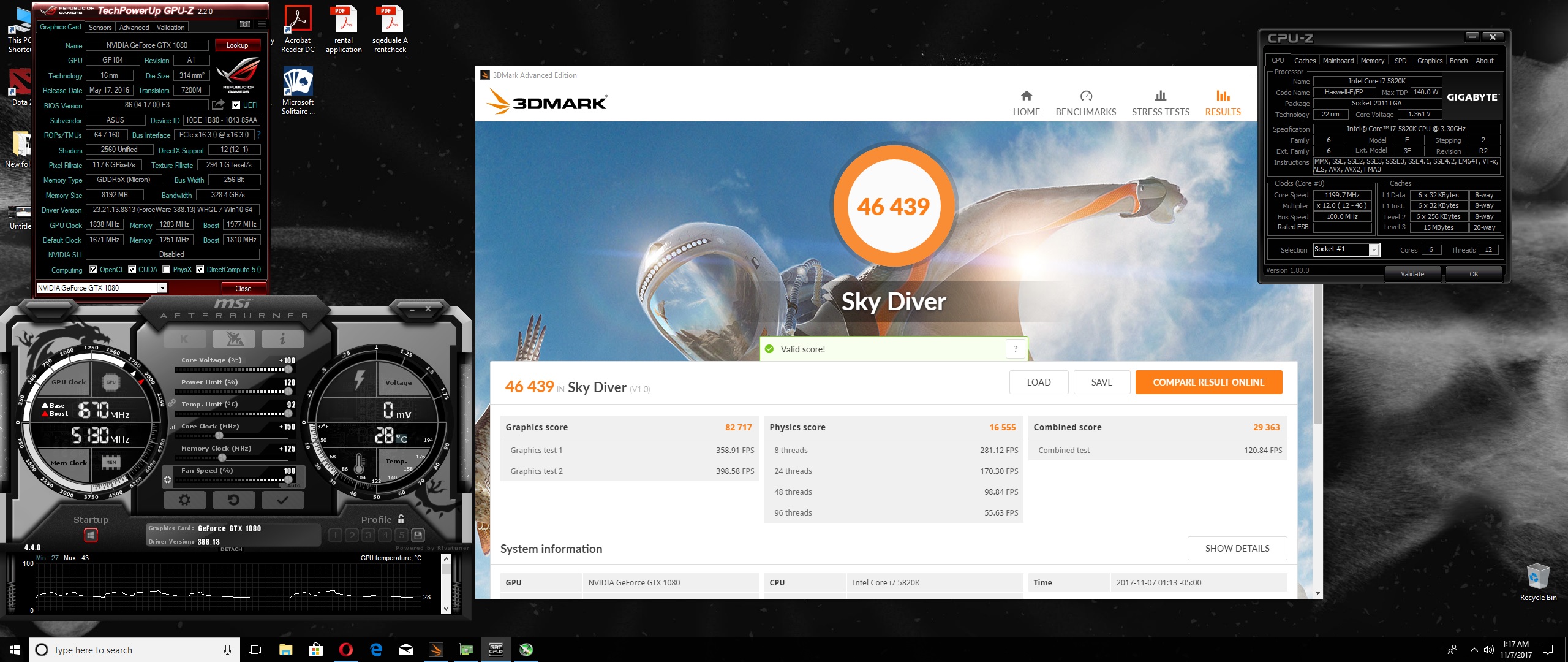Open Microsoft Solitaire desktop icon
The height and width of the screenshot is (662, 1568).
298,91
